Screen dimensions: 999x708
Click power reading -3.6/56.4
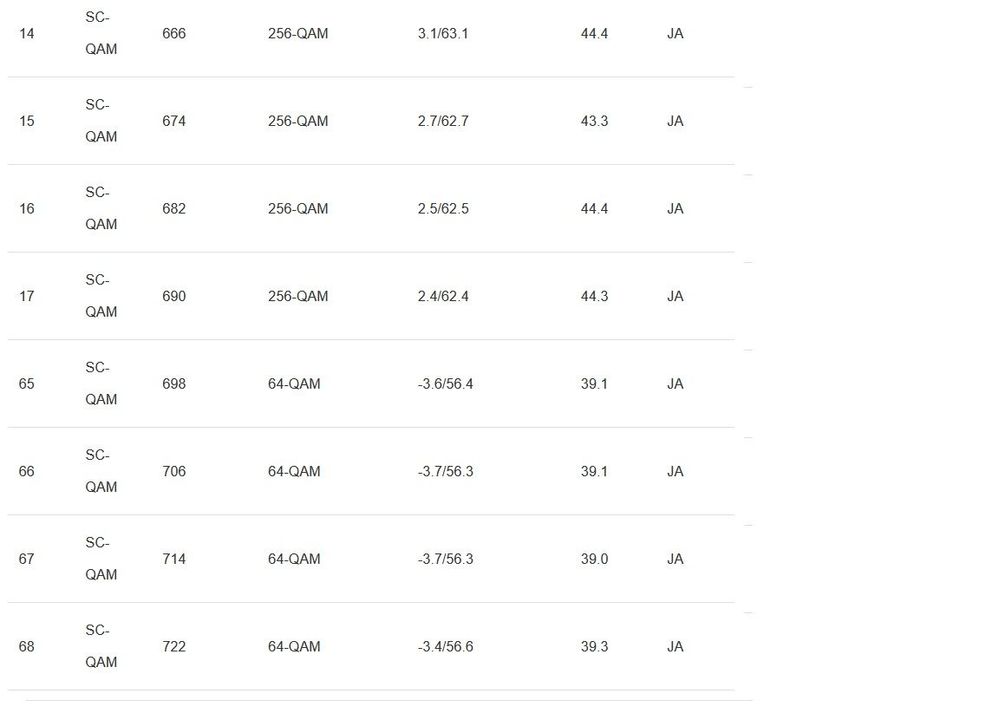click(445, 384)
